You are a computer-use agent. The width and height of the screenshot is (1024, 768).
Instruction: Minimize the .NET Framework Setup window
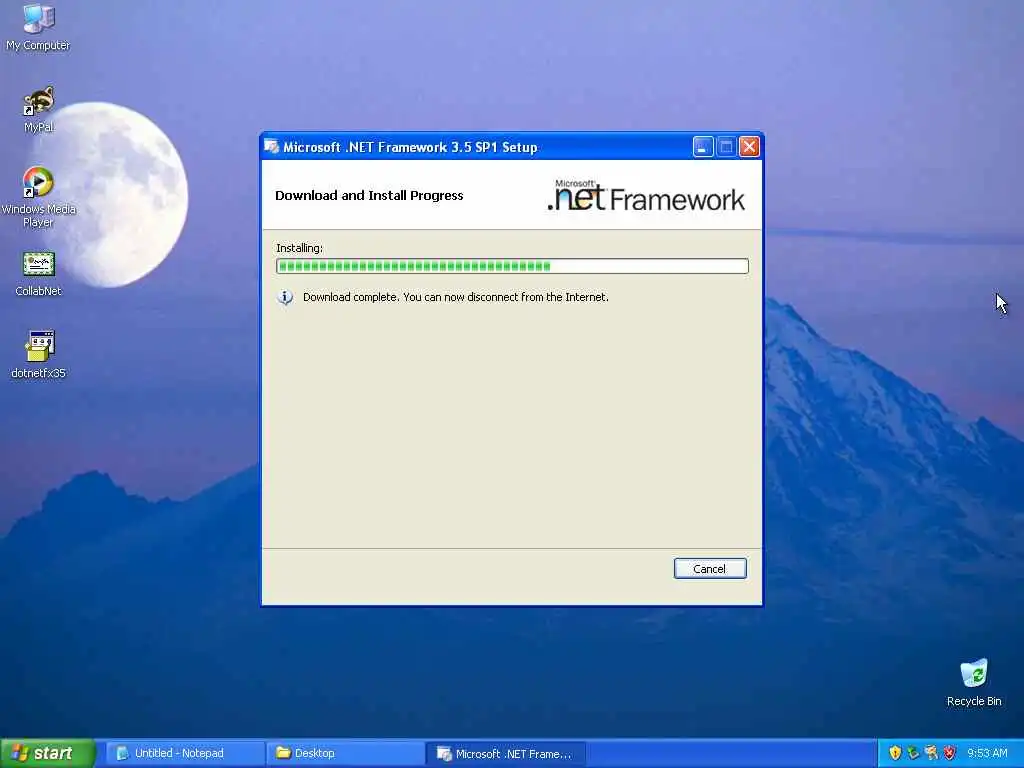(x=703, y=147)
